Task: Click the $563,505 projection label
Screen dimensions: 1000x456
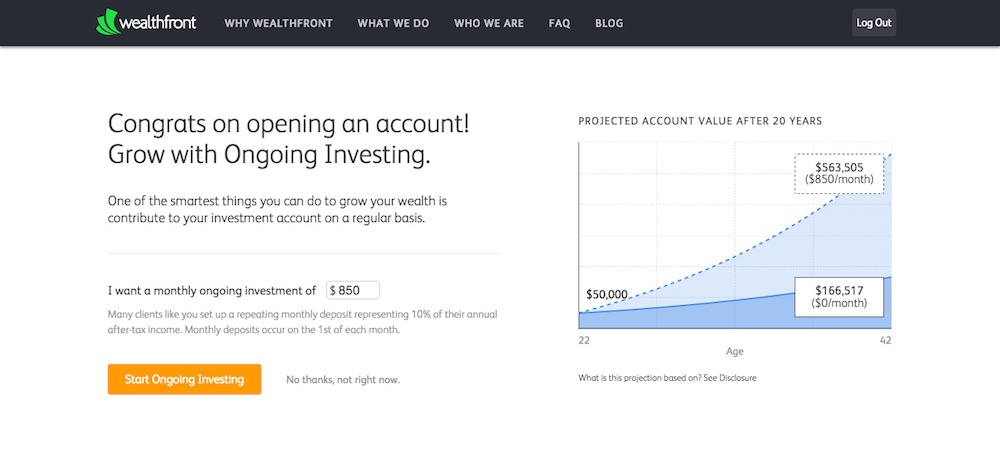Action: [839, 173]
